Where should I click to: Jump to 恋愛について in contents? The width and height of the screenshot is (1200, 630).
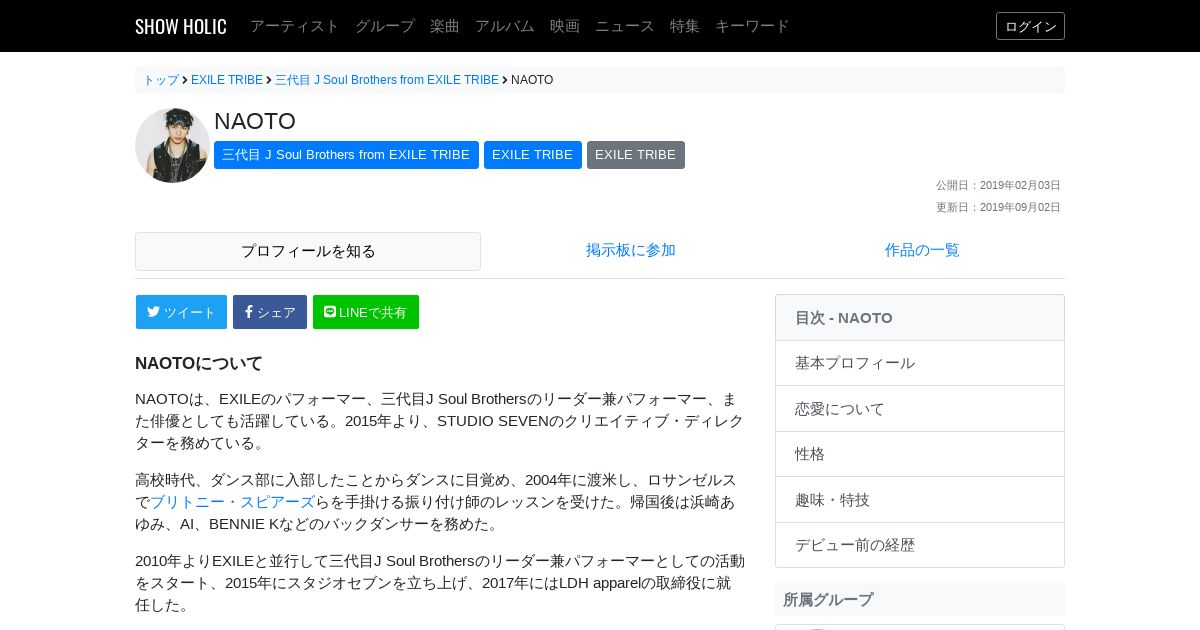click(x=920, y=409)
